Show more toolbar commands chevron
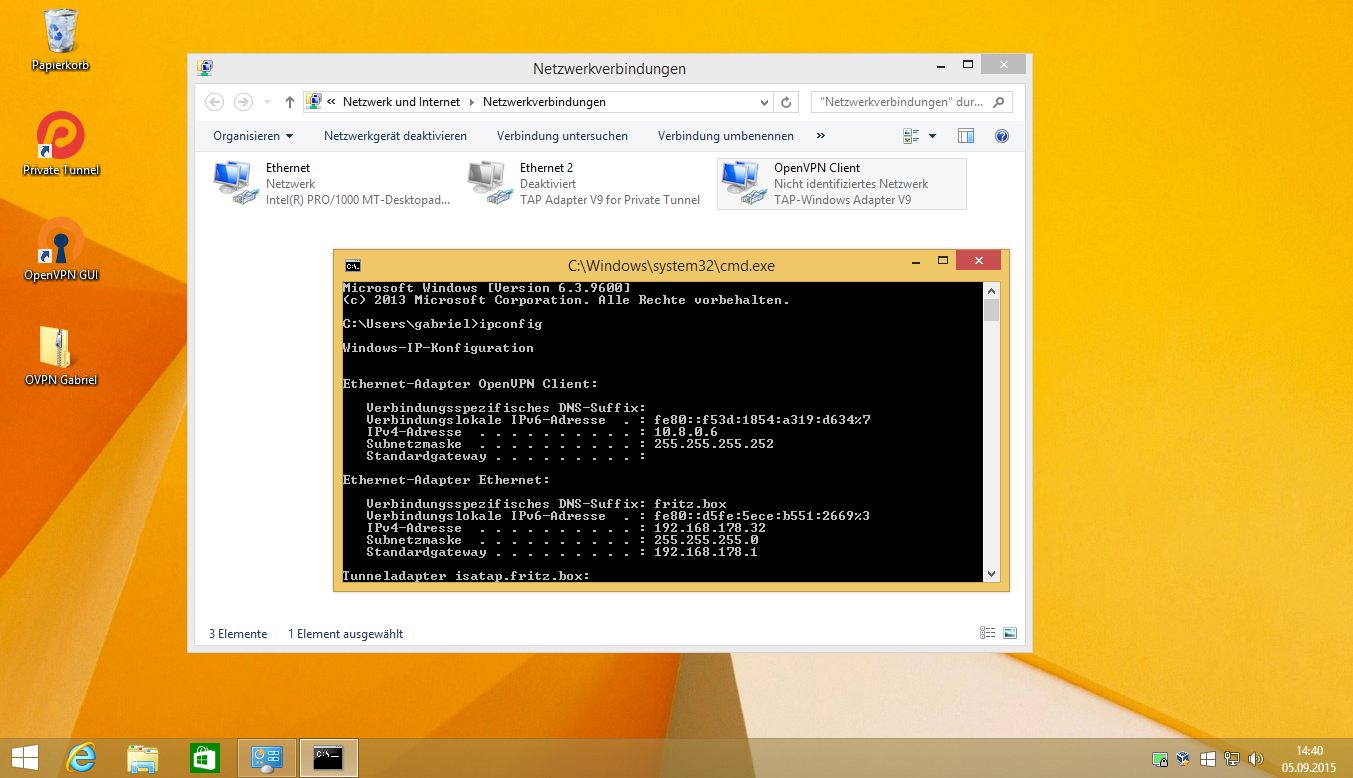This screenshot has height=778, width=1353. (x=821, y=136)
